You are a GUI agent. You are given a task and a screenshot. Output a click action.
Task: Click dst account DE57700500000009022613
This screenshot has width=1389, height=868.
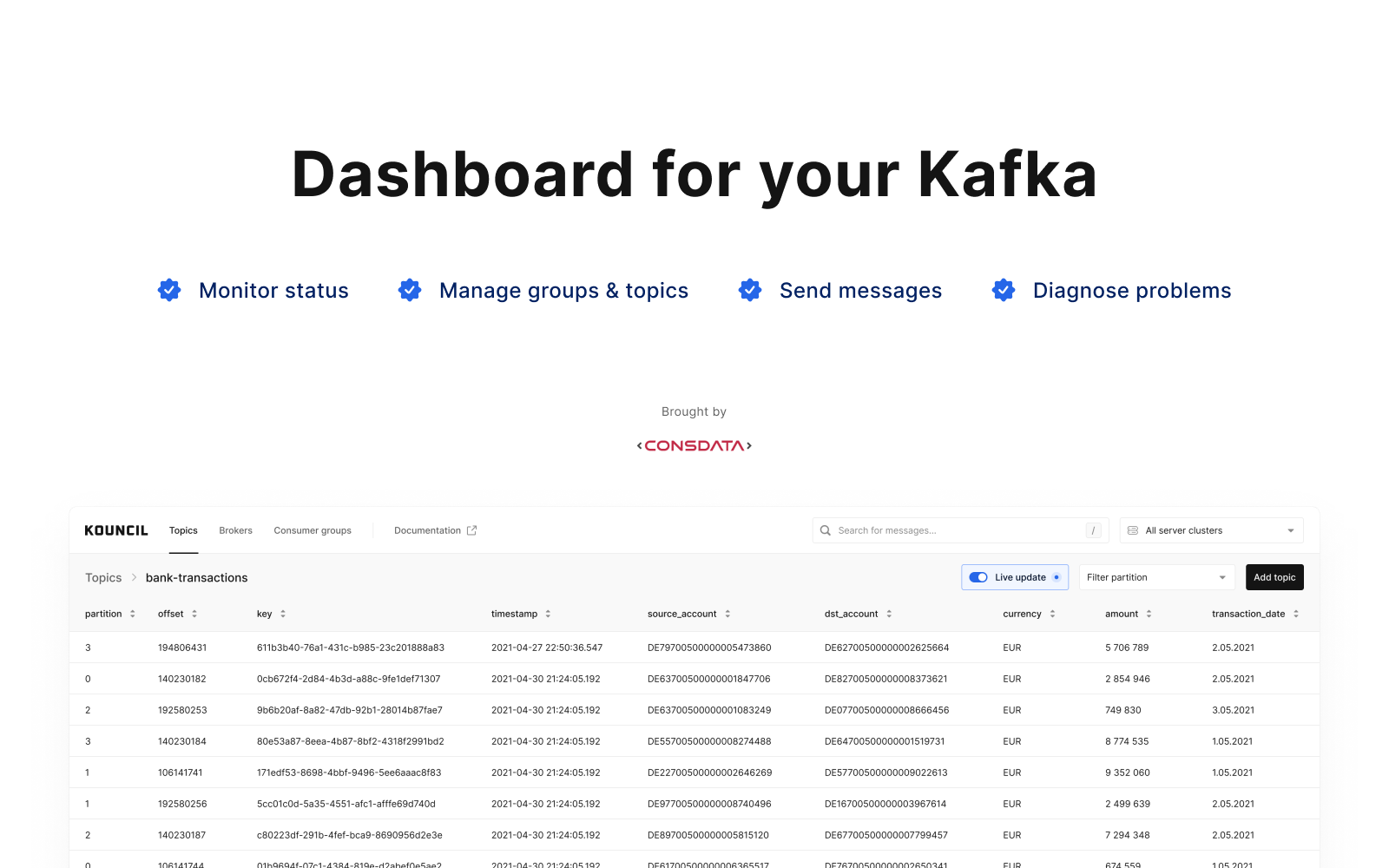[x=886, y=773]
